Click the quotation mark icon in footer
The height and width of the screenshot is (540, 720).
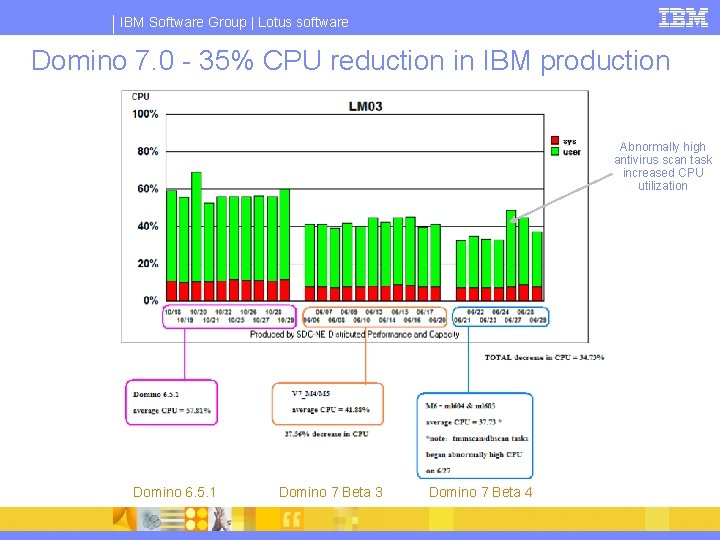point(292,519)
